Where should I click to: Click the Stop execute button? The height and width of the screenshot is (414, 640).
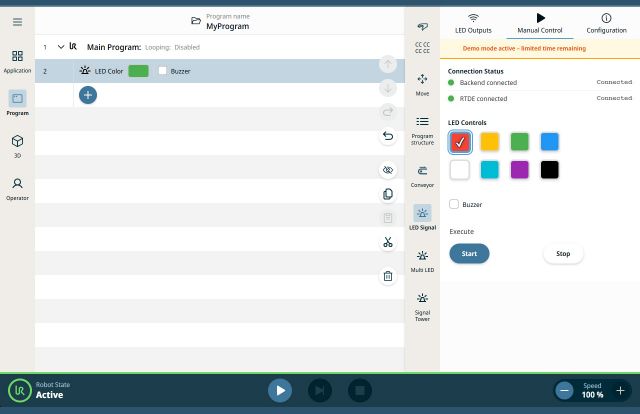(x=563, y=254)
